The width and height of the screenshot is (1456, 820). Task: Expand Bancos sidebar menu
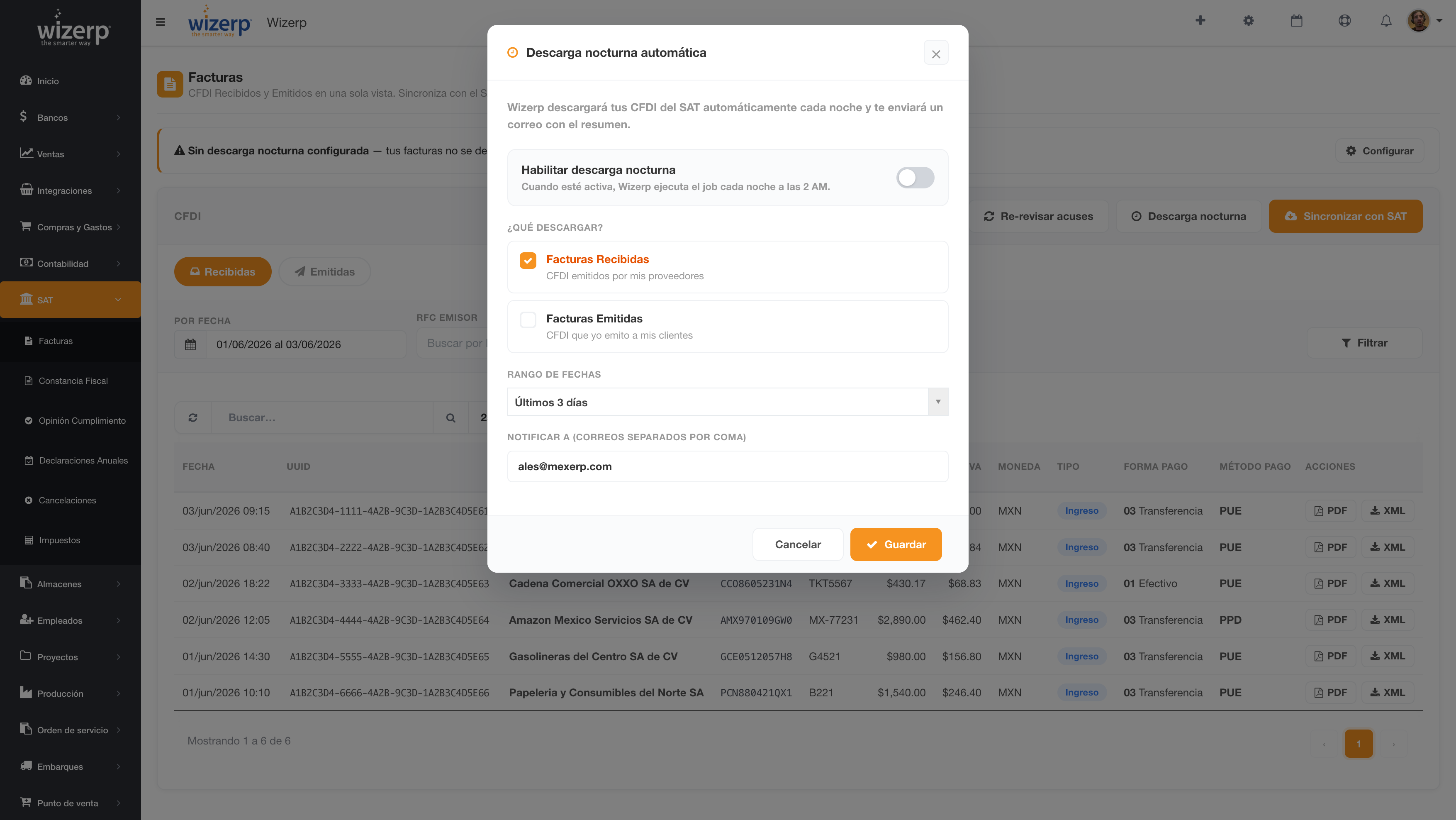70,117
